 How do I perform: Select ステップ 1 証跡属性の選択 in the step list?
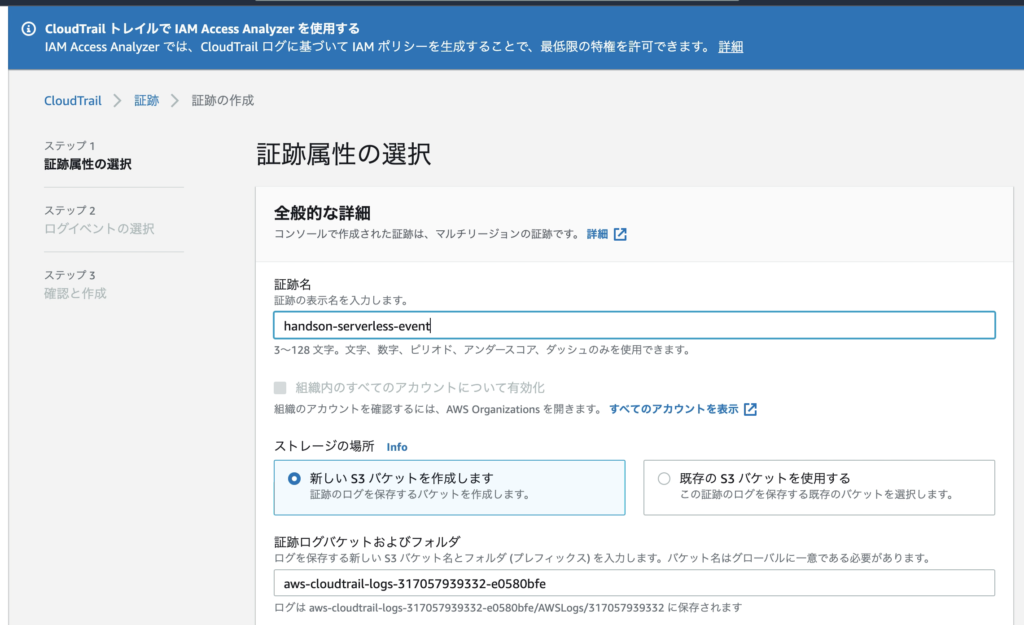tap(88, 155)
